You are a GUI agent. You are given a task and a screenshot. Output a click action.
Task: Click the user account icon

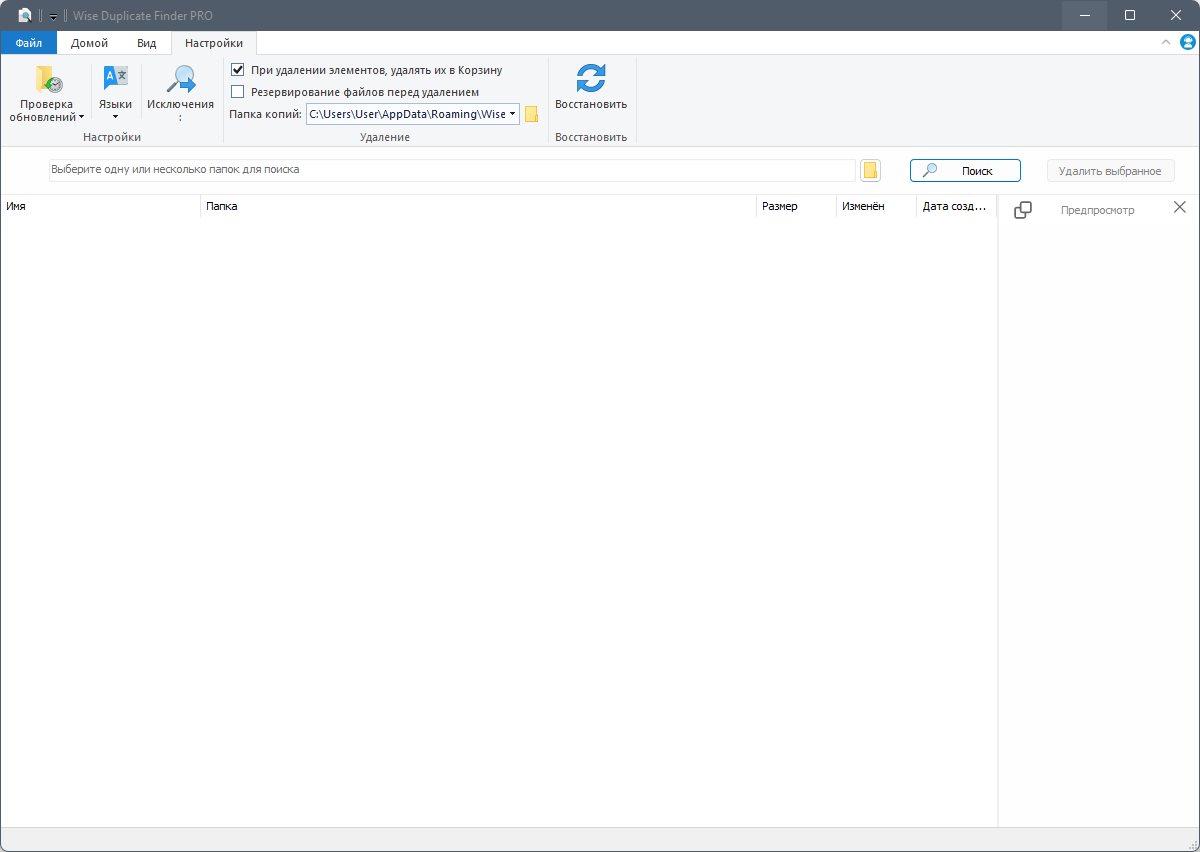1188,43
